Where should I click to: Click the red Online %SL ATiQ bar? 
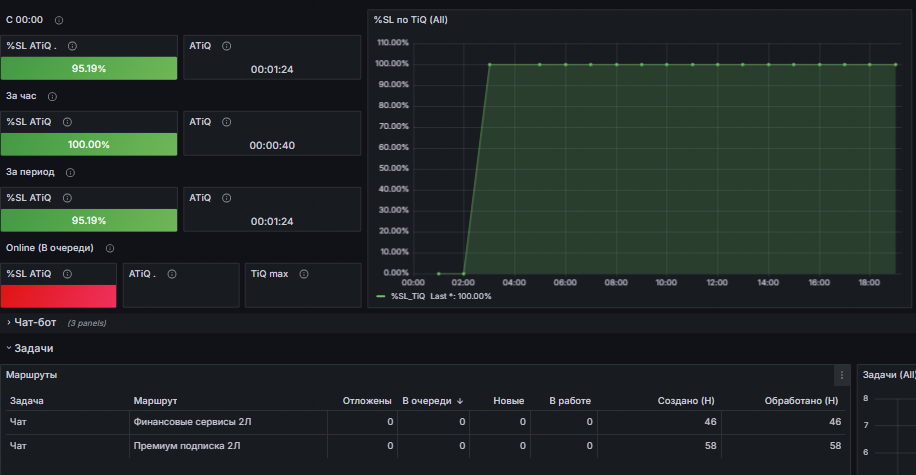click(x=58, y=296)
